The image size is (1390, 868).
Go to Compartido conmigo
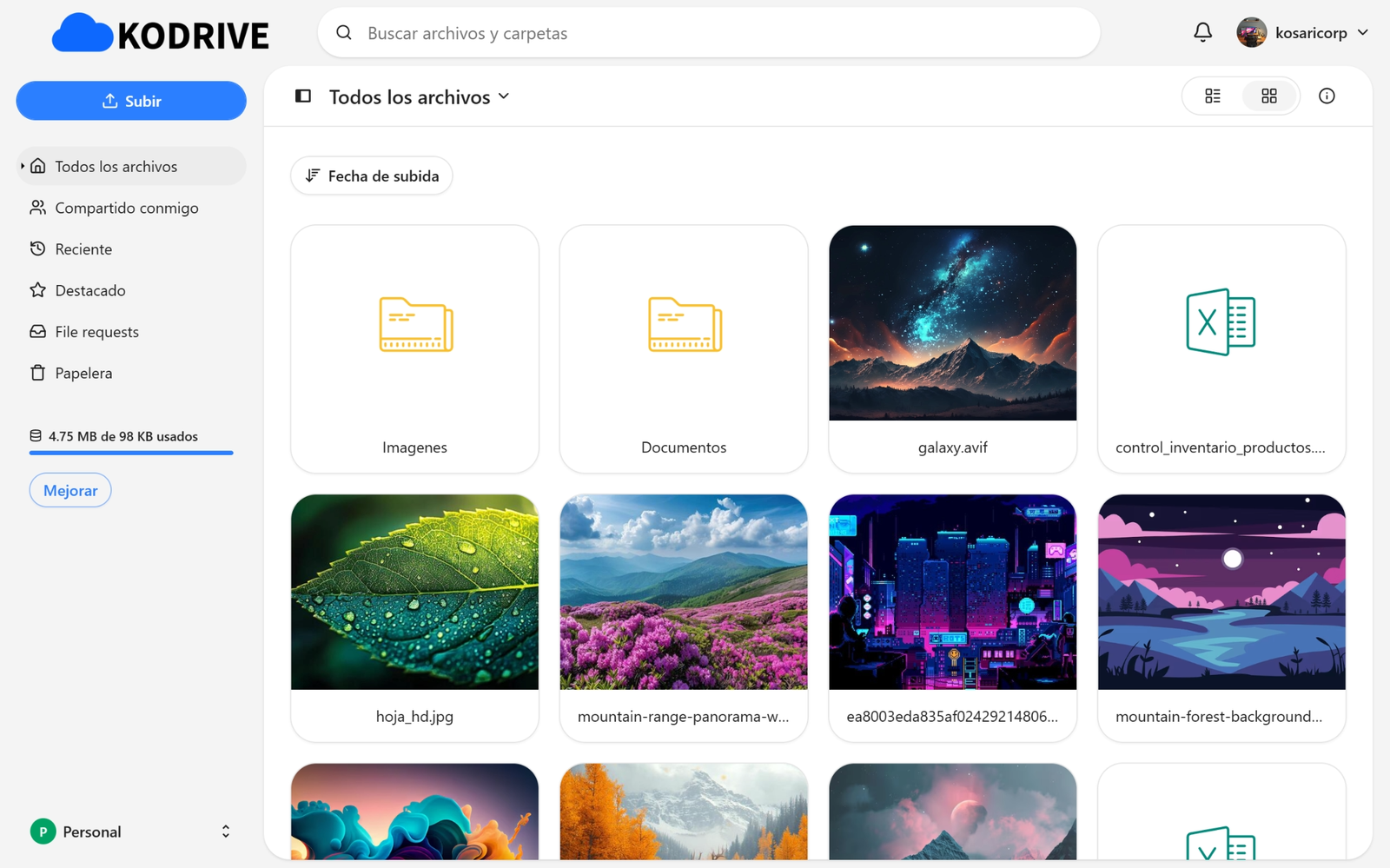tap(132, 208)
